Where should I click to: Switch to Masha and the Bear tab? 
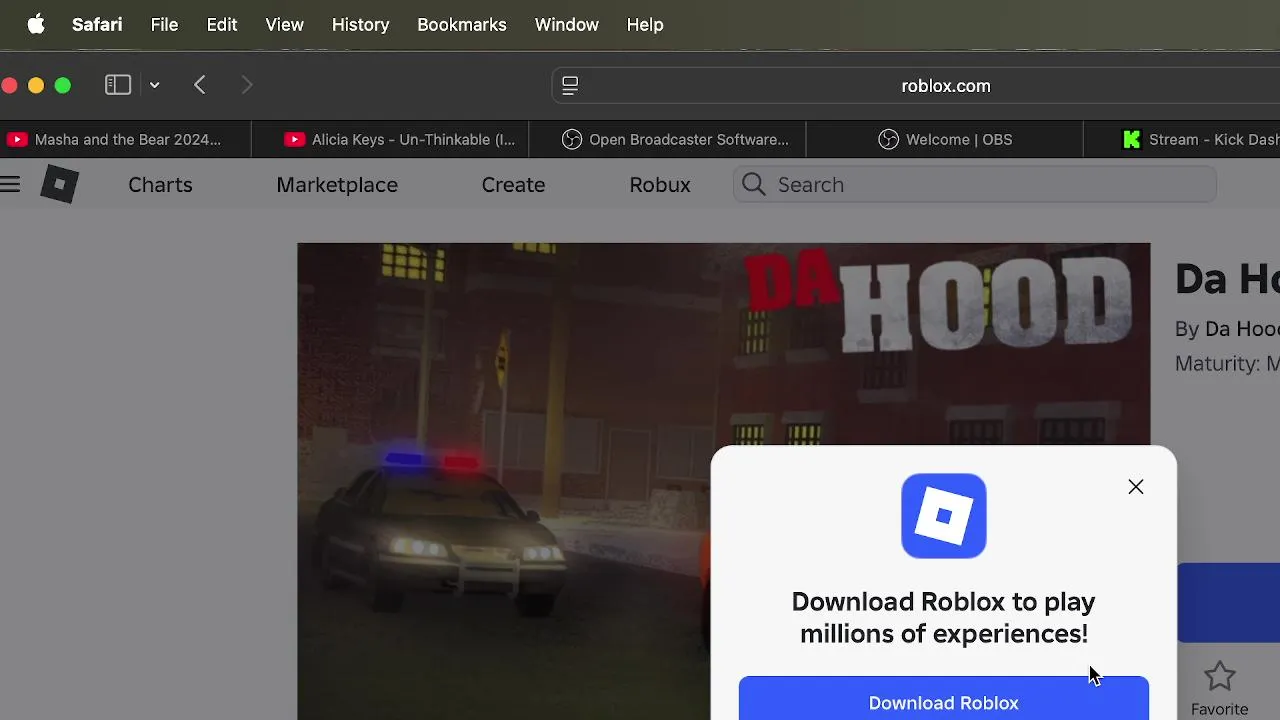pos(125,139)
